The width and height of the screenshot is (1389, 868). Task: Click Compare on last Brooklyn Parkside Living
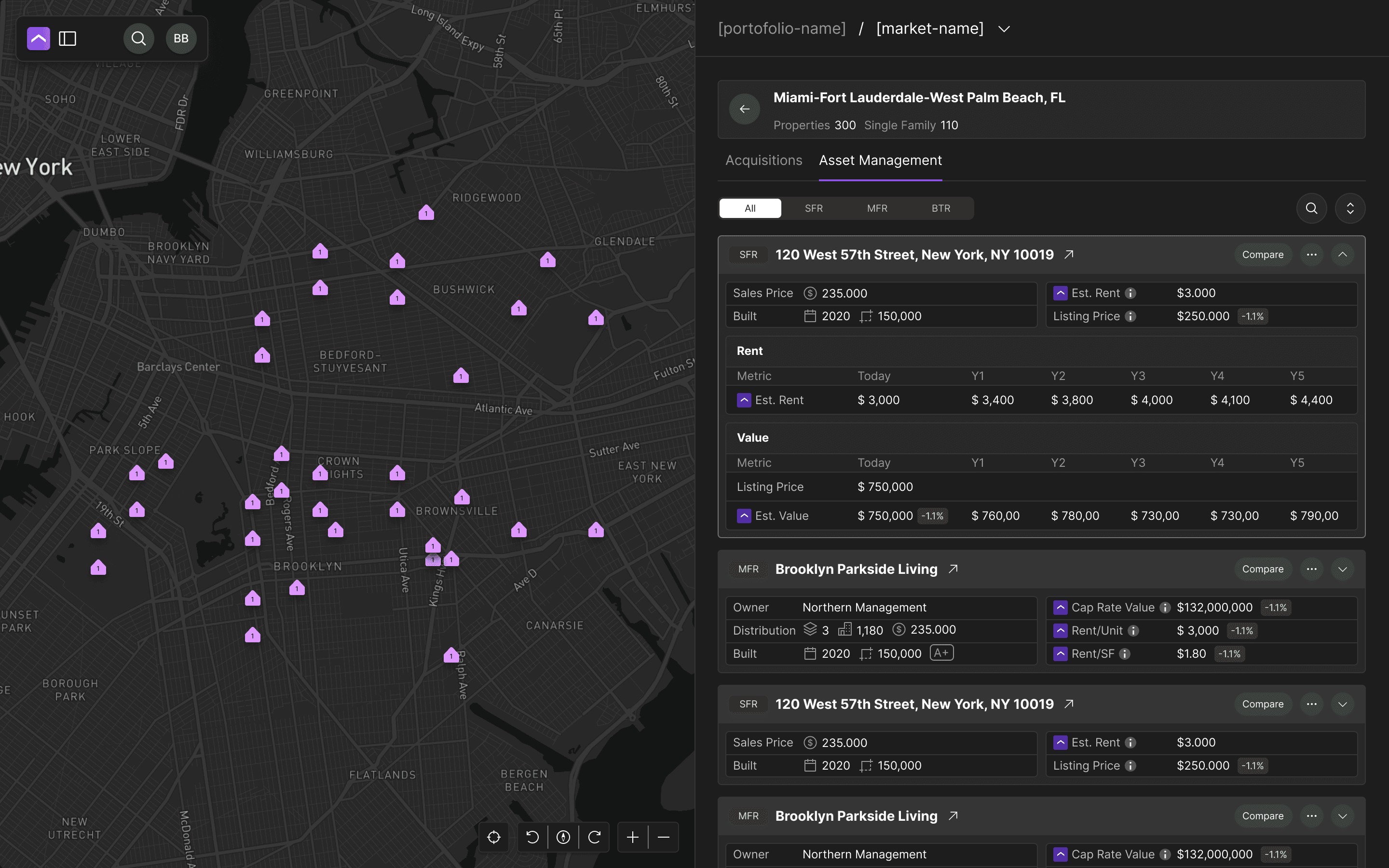point(1263,816)
